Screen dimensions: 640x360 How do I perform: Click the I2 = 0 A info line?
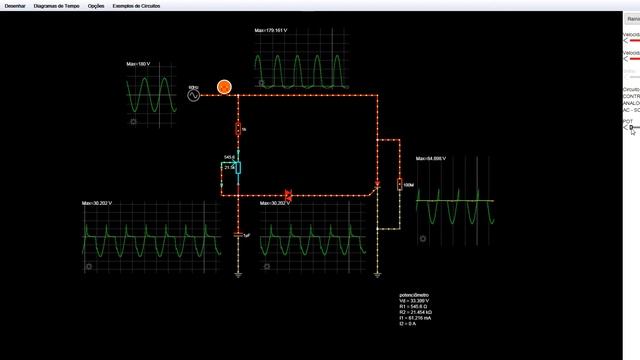(x=407, y=324)
